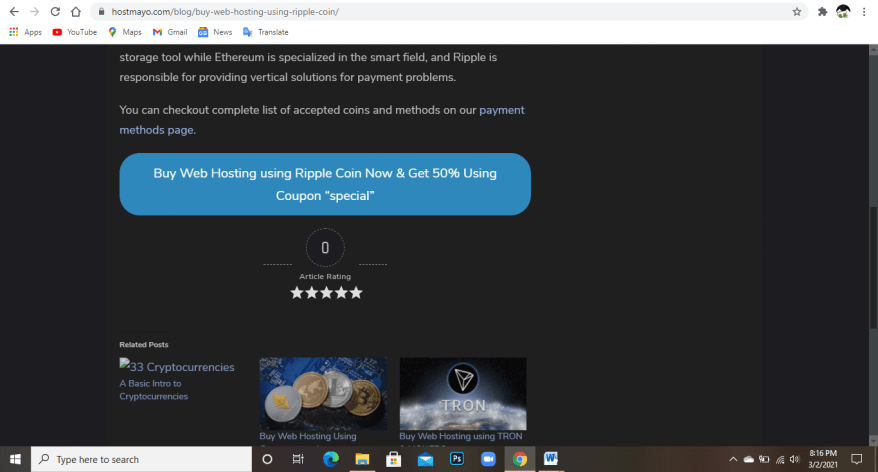The image size is (878, 472).
Task: View site security lock info
Action: coord(101,12)
